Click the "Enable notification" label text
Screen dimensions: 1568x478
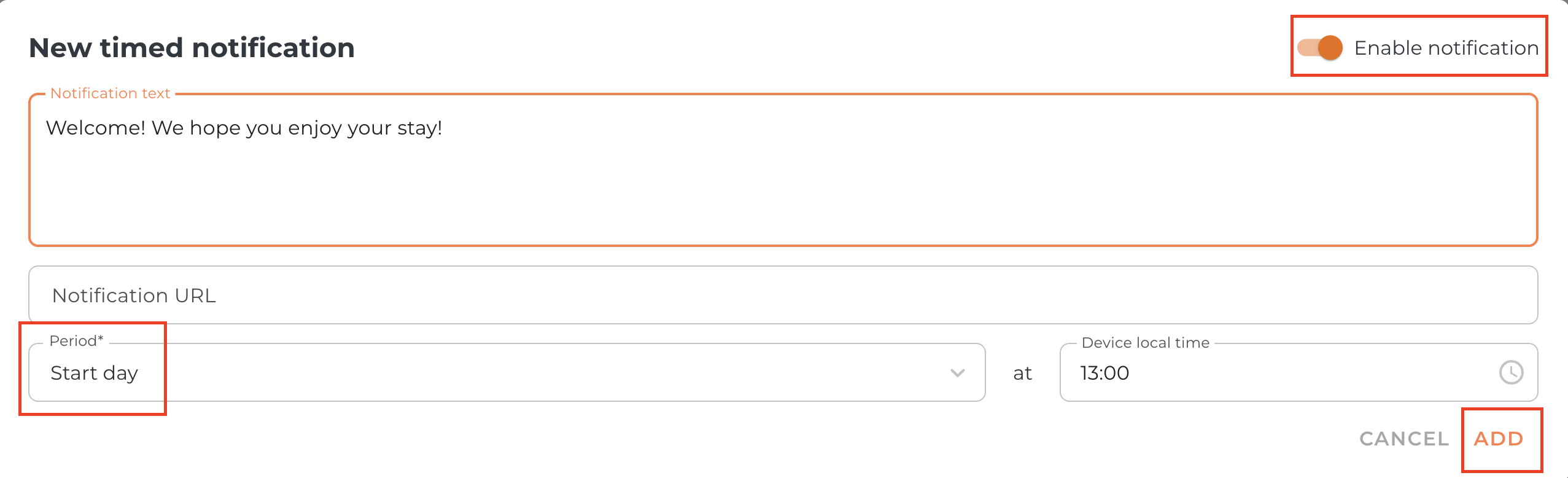point(1446,48)
